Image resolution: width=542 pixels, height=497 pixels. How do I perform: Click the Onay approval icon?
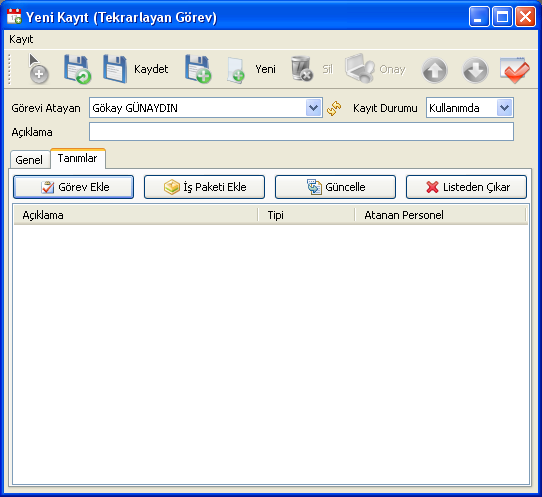[x=360, y=69]
